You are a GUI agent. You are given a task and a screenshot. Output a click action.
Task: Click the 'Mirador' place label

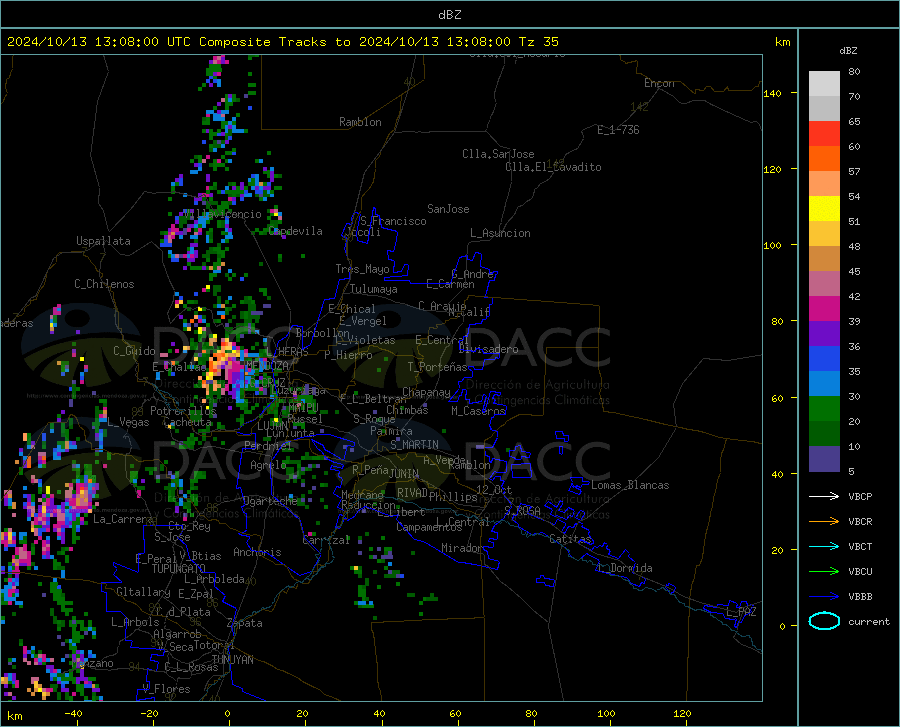tap(462, 548)
